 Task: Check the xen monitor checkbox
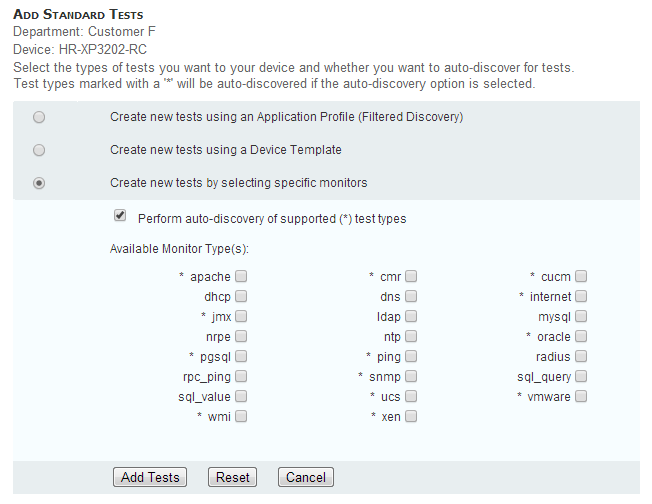[x=411, y=416]
